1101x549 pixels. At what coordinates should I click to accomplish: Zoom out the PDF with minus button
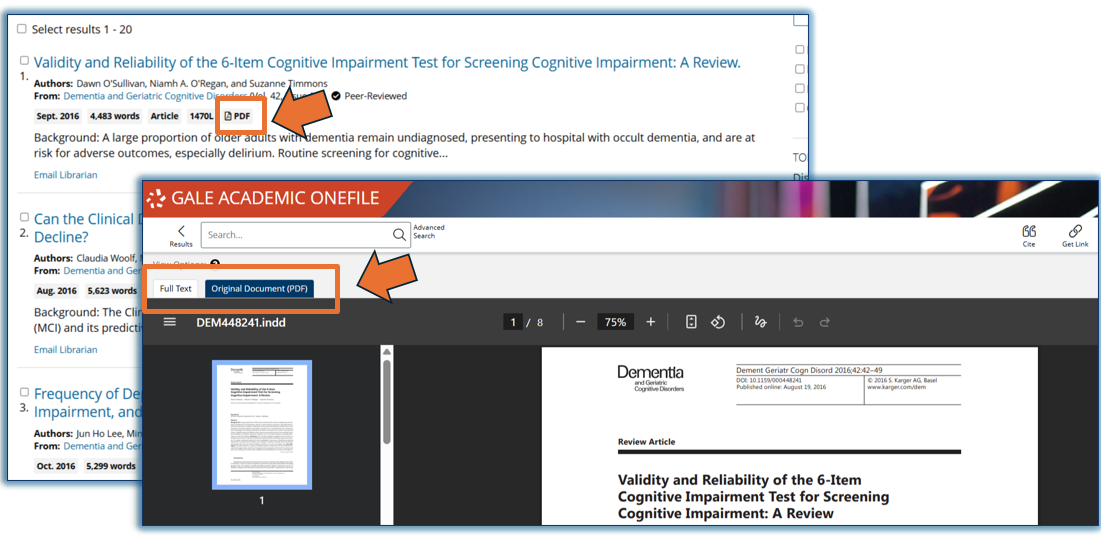(x=580, y=322)
